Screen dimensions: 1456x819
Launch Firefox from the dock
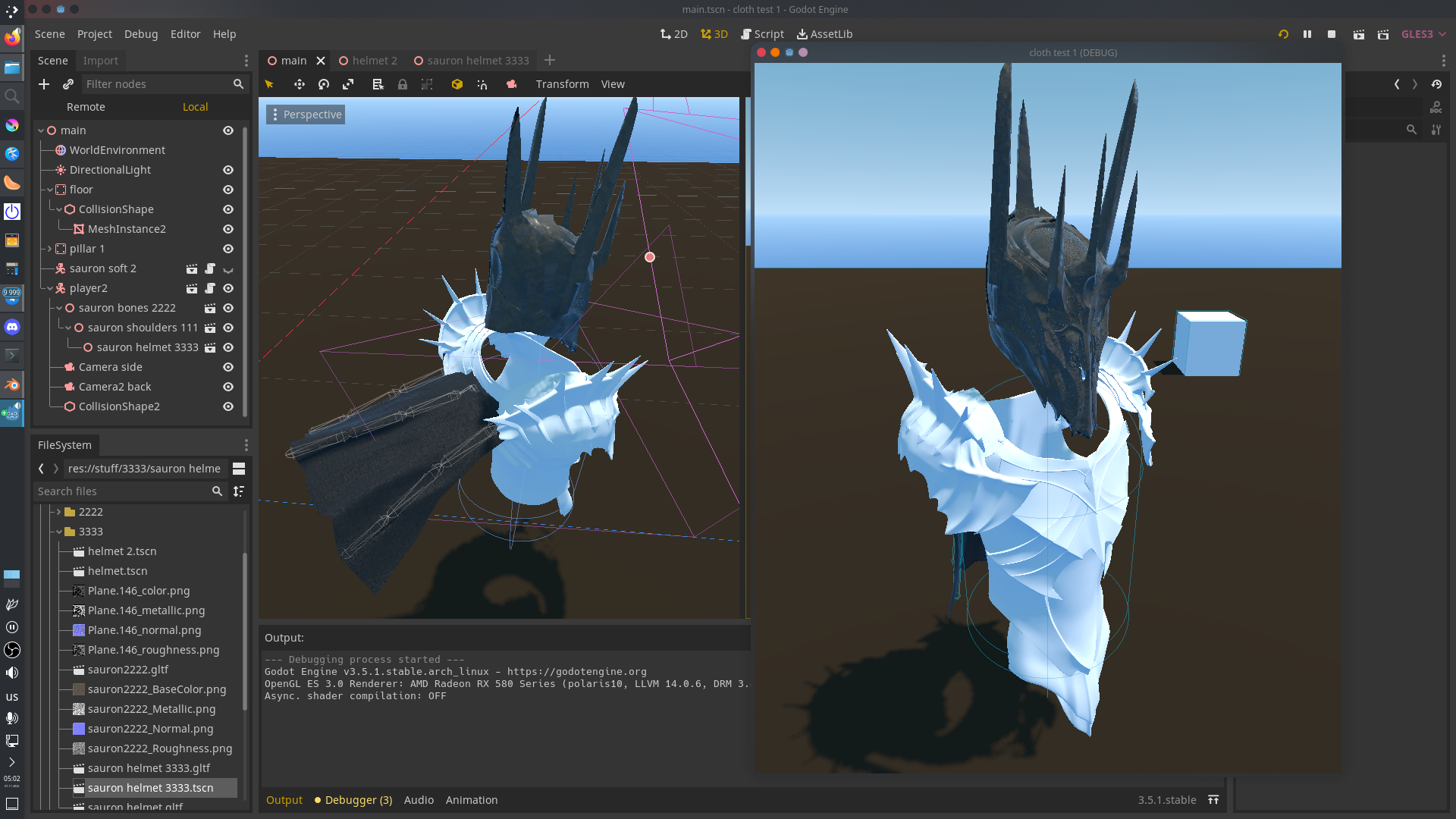click(12, 37)
